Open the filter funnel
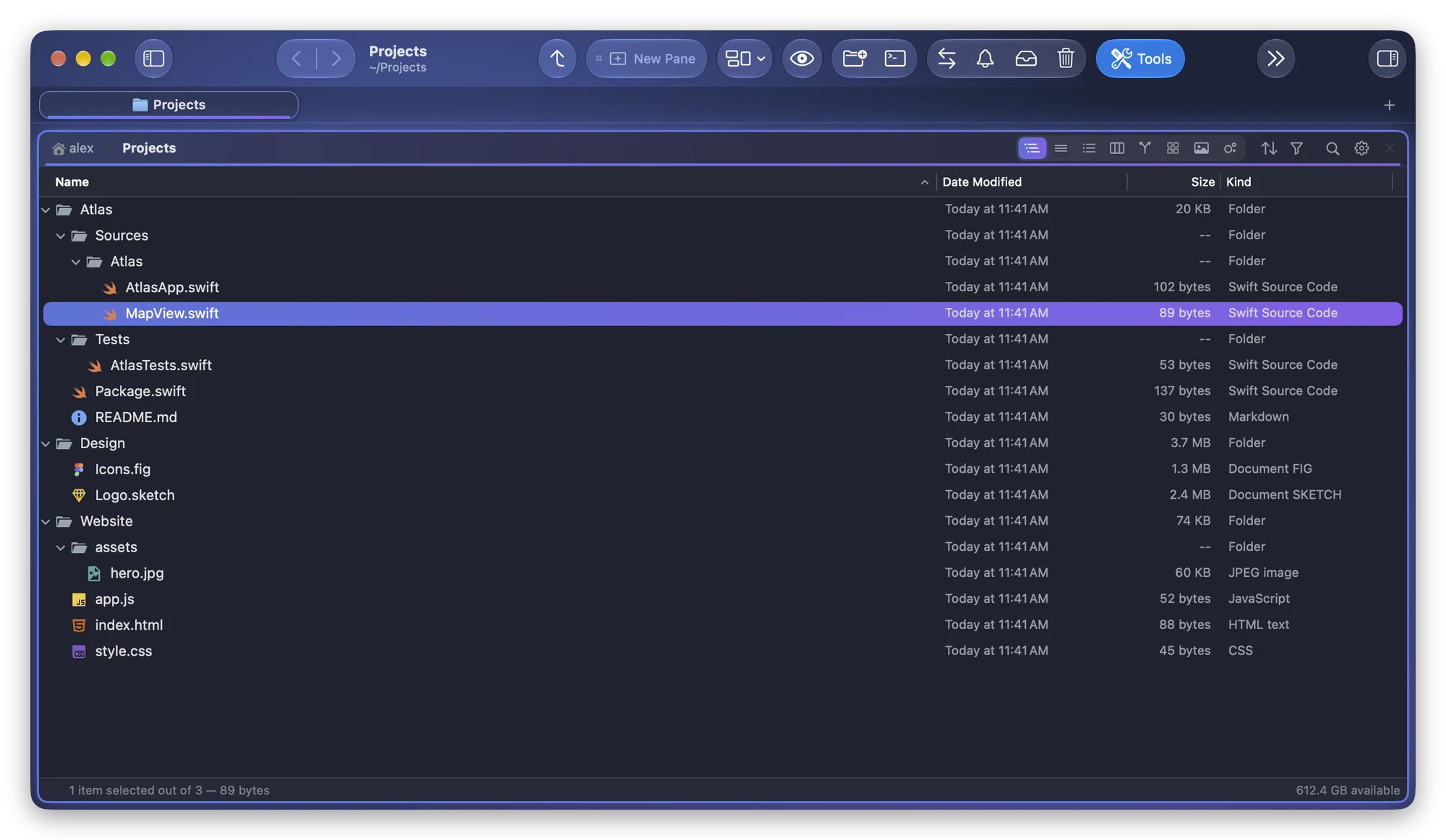The image size is (1446, 840). [1296, 148]
